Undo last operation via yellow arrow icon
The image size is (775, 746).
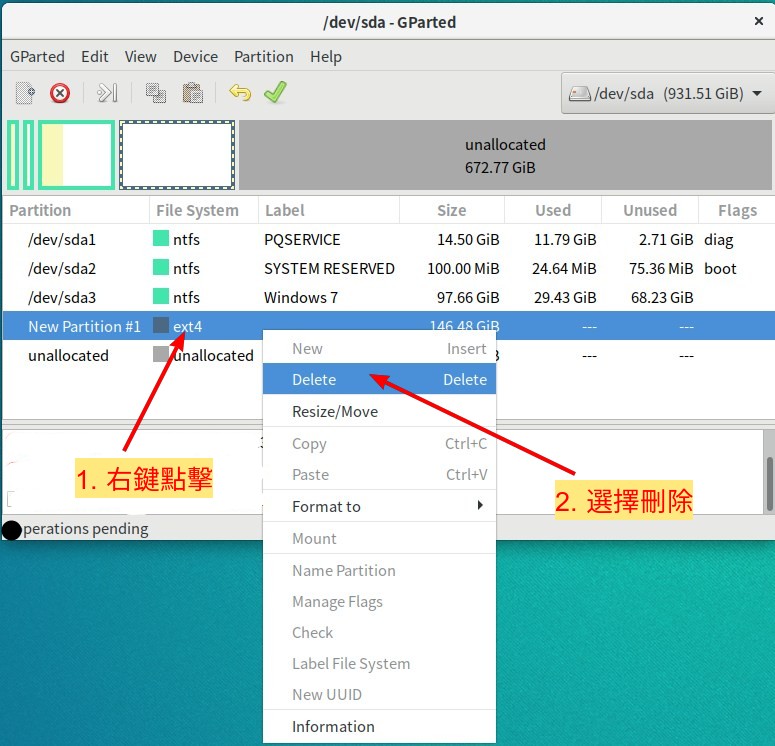click(240, 93)
